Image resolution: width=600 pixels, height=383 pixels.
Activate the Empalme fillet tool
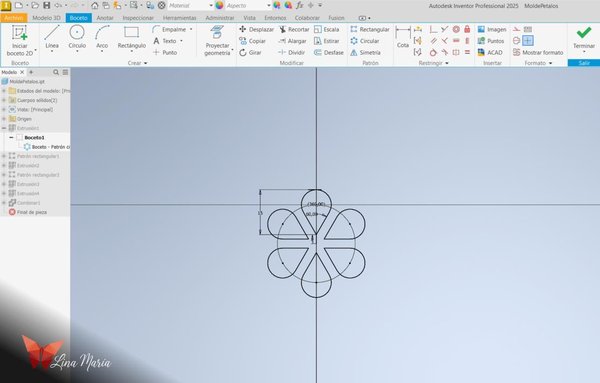[169, 29]
